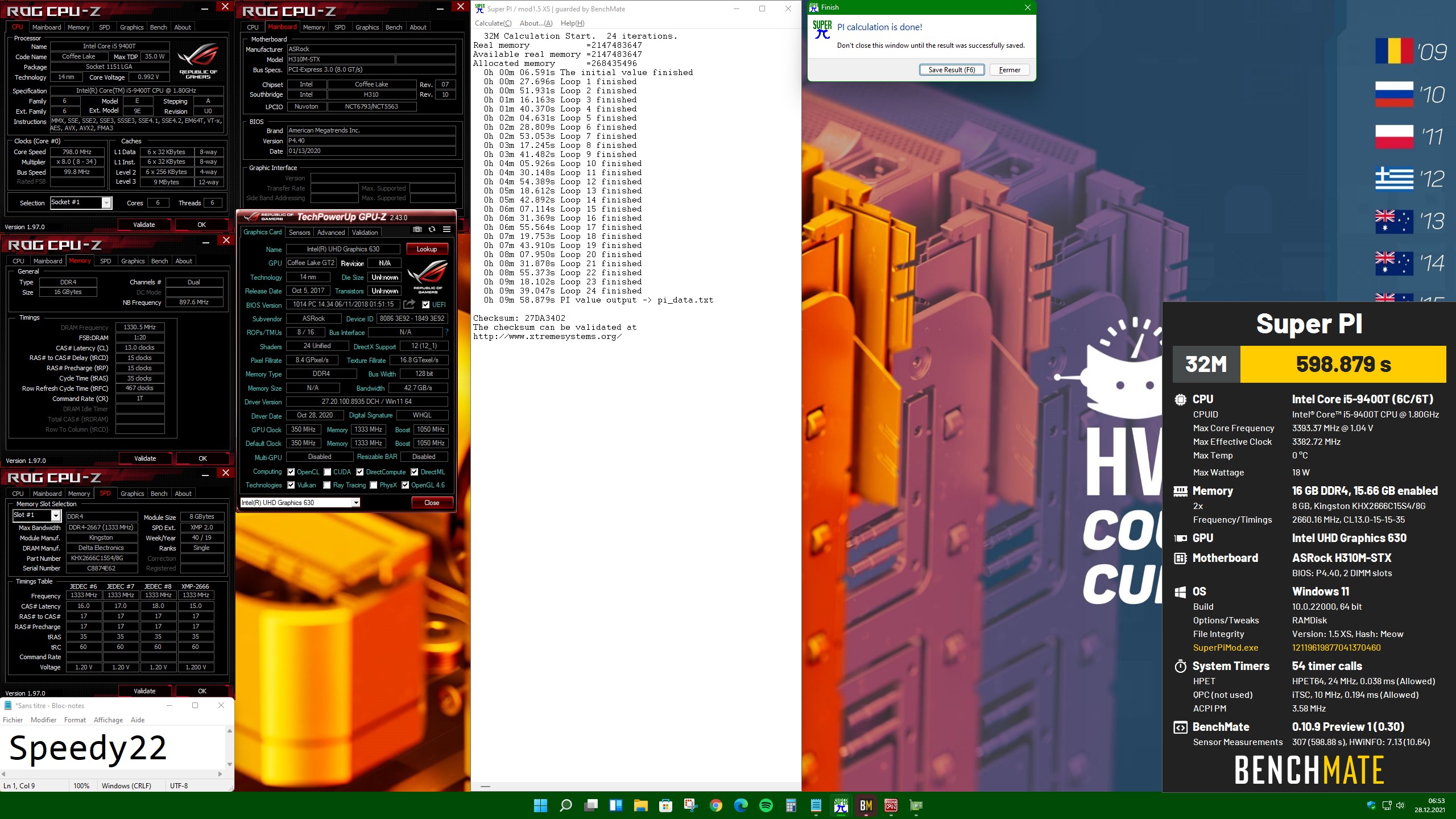Click the Lookup button in GPU-Z
Screen dimensions: 1456x819
[427, 249]
